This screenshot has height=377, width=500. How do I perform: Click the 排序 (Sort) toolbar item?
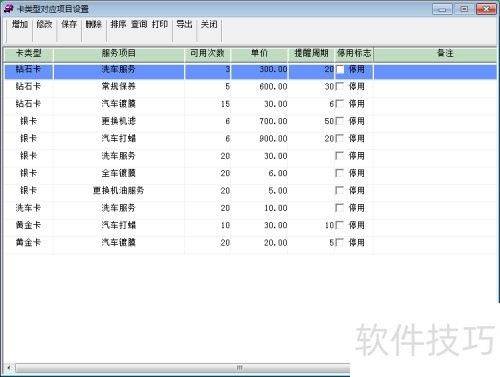118,25
